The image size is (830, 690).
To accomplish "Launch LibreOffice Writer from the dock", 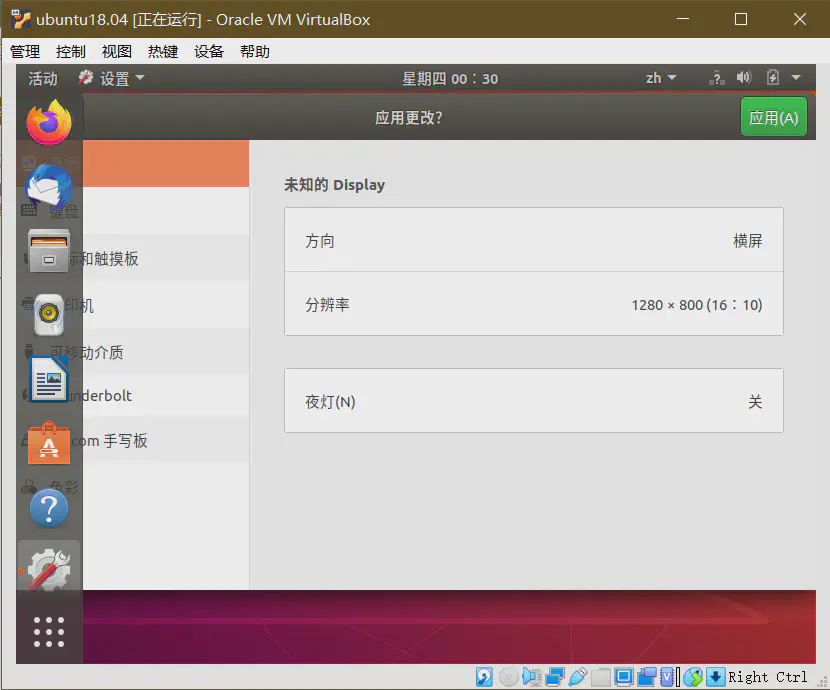I will (48, 379).
